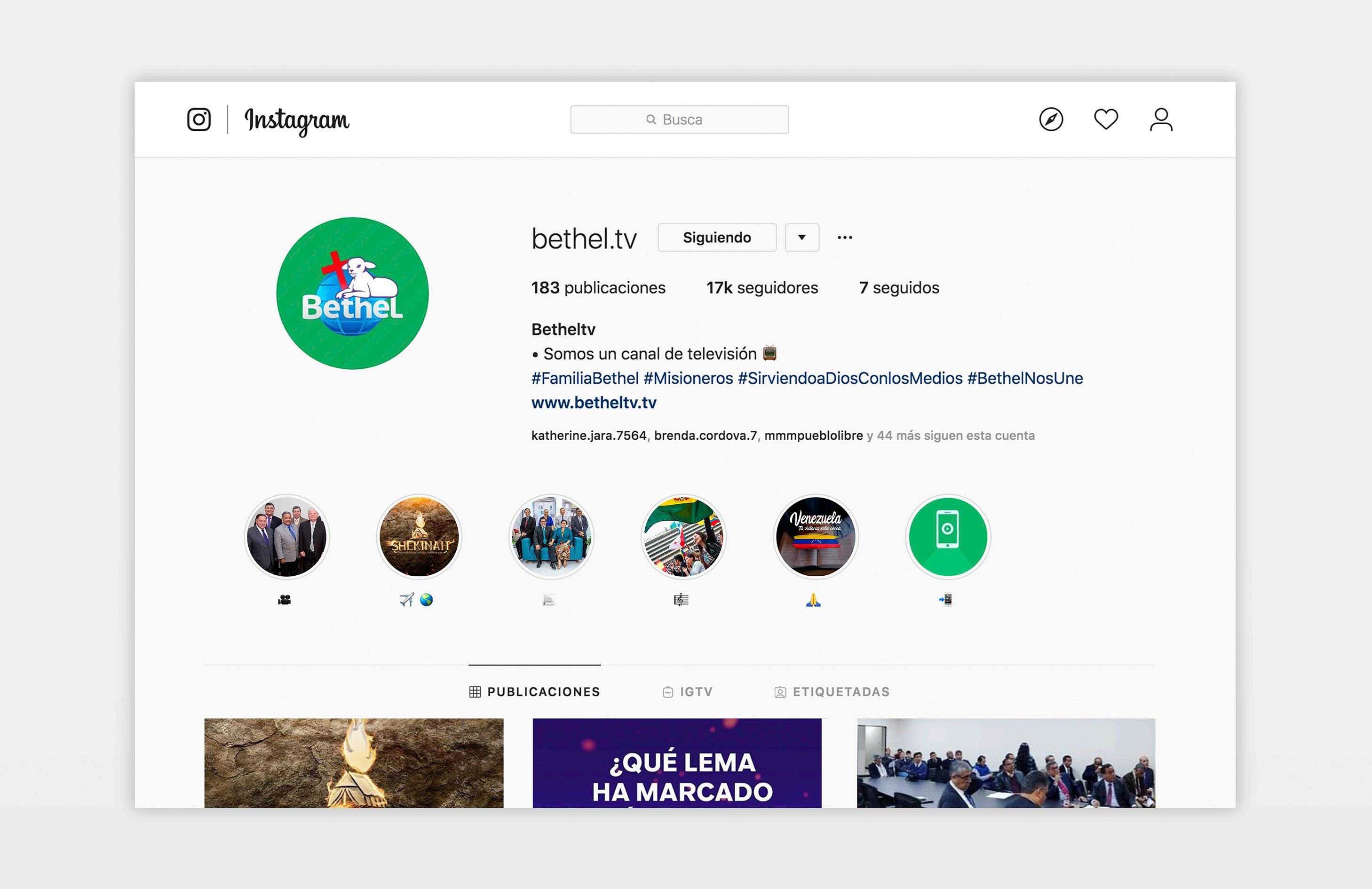Toggle the Siguiendo follow button

716,238
